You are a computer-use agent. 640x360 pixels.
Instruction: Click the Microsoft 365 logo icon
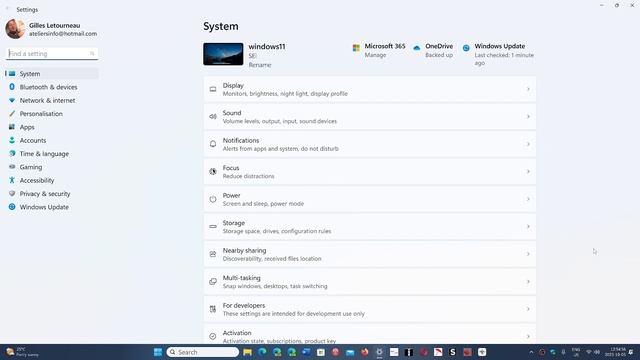pyautogui.click(x=356, y=48)
